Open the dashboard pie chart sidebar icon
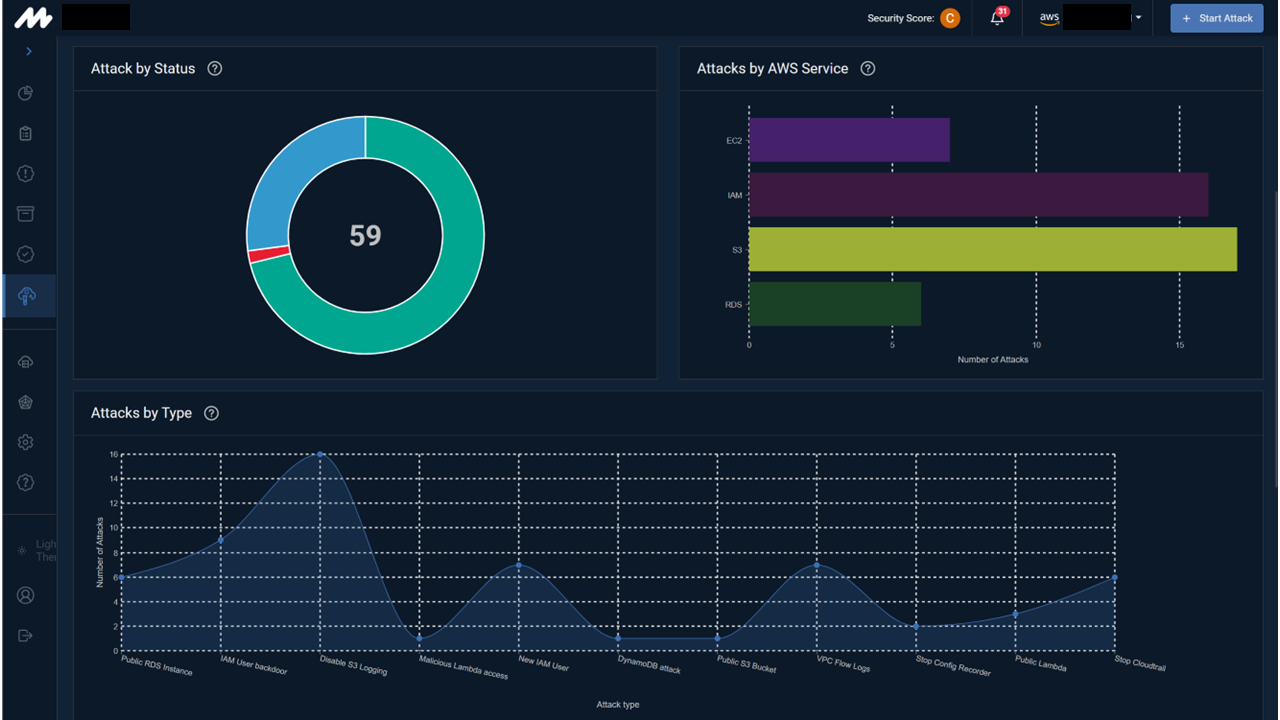Image resolution: width=1280 pixels, height=720 pixels. click(26, 93)
